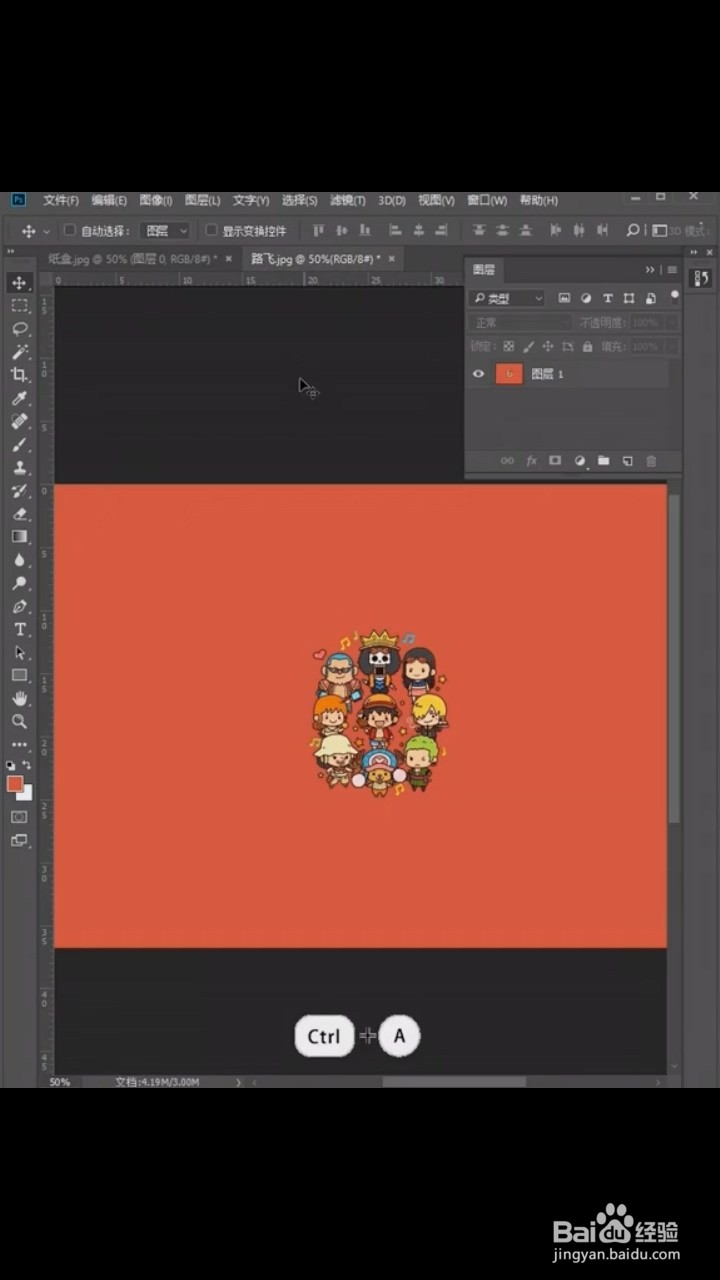The height and width of the screenshot is (1280, 720).
Task: Toggle lock position
Action: [x=547, y=347]
